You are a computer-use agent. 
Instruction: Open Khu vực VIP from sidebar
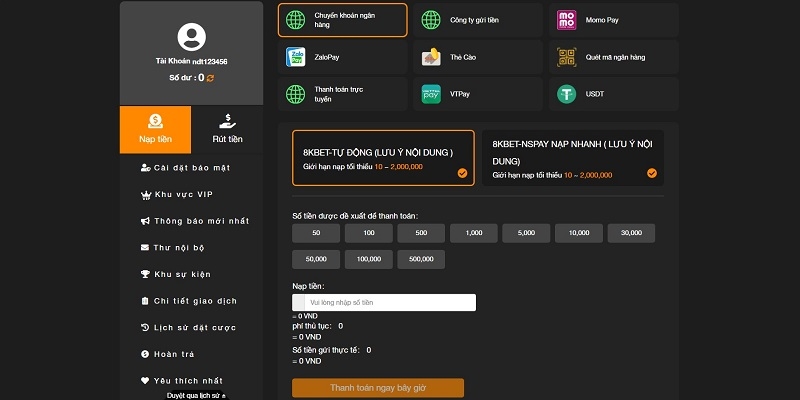183,194
